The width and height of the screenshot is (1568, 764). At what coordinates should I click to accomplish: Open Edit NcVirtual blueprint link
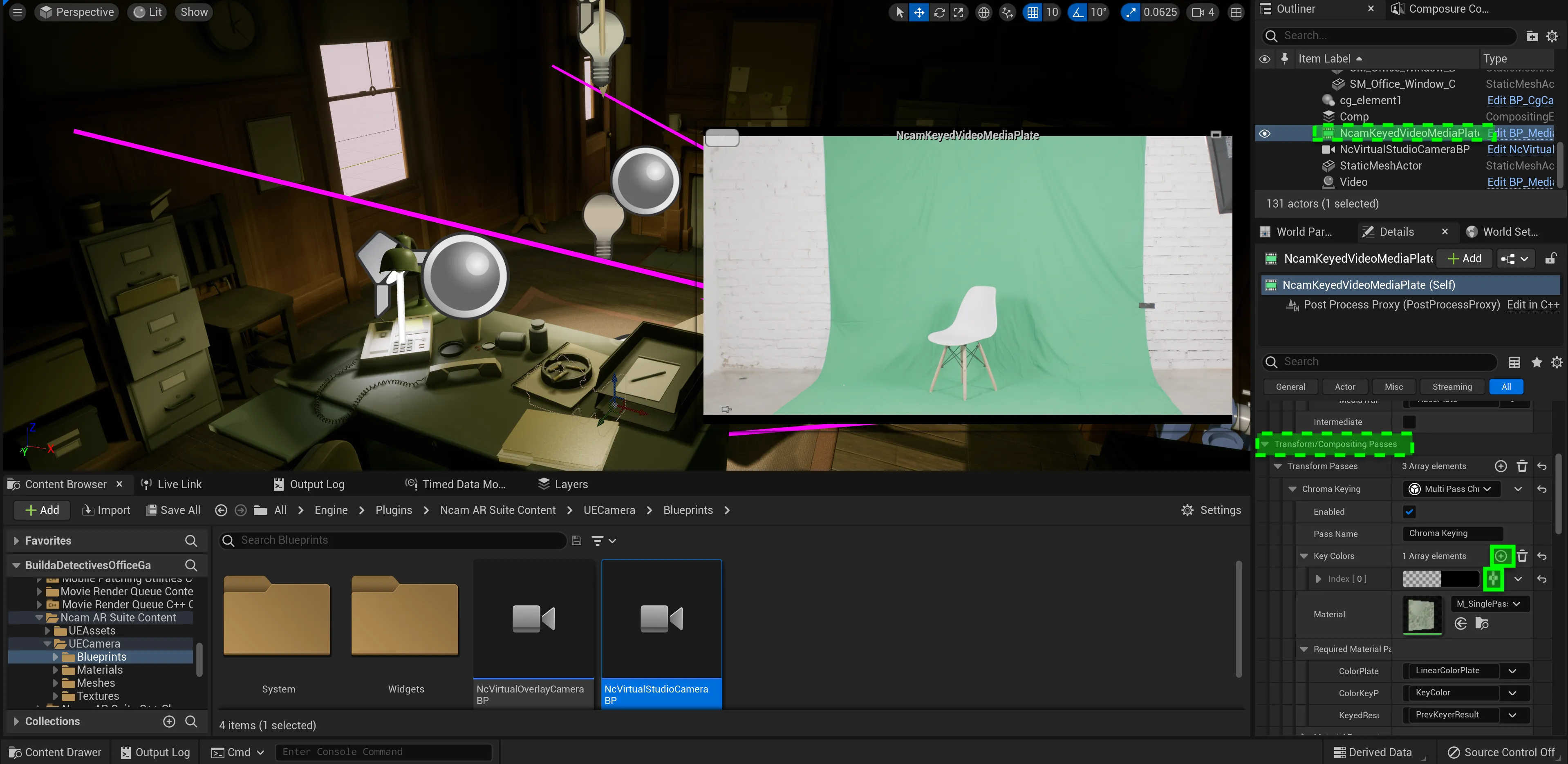1520,150
